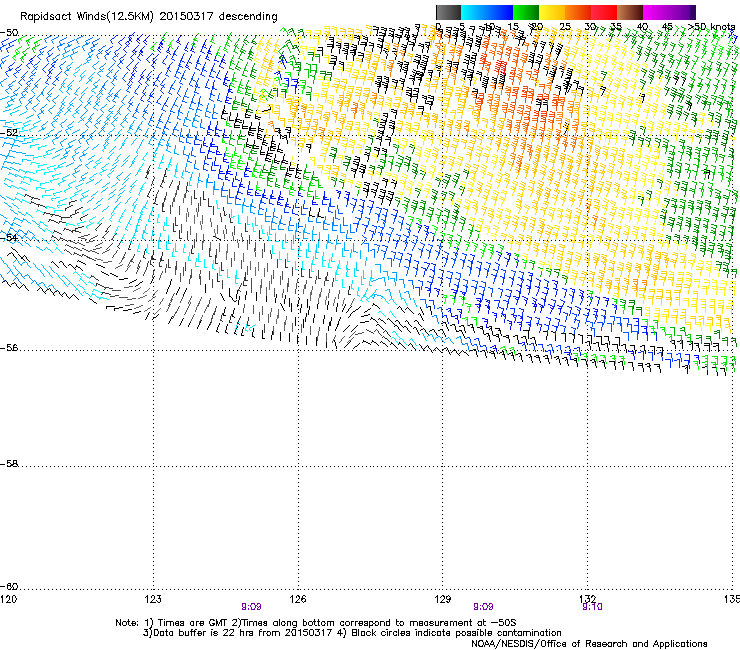Click the 9:09 time label nearest longitude 126
The width and height of the screenshot is (740, 650).
251,607
